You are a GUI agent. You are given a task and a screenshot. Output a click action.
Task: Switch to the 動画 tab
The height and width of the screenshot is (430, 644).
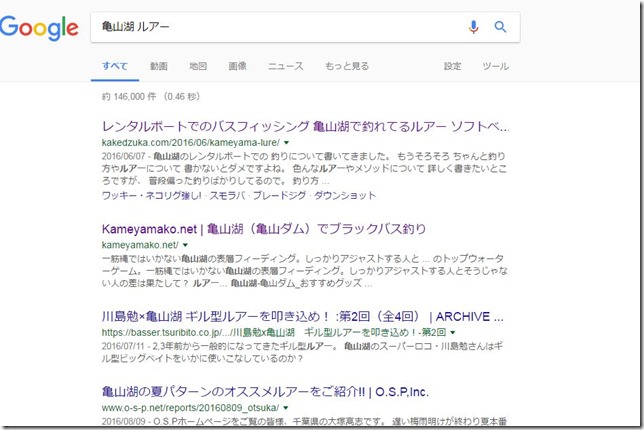coord(159,66)
